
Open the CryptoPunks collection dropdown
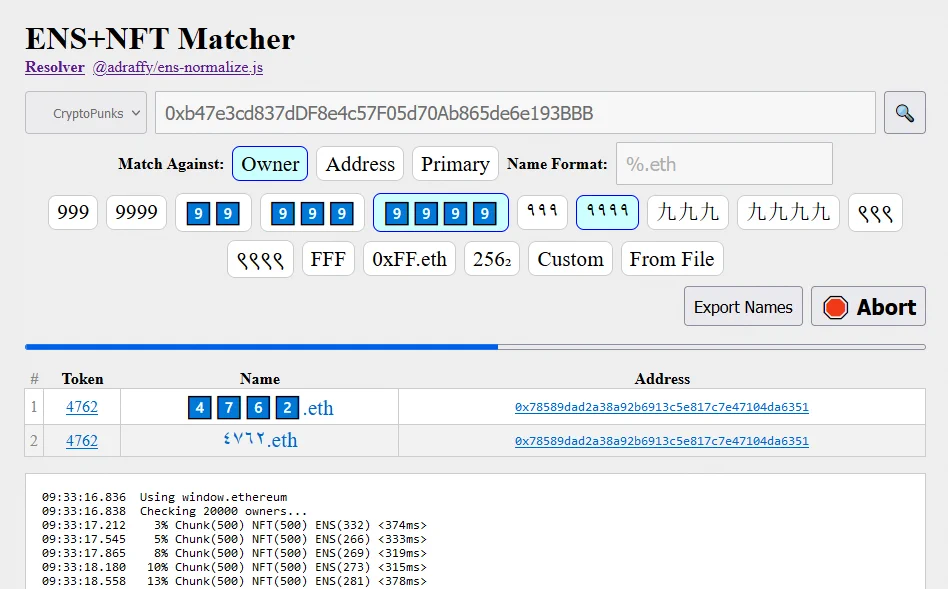(86, 112)
